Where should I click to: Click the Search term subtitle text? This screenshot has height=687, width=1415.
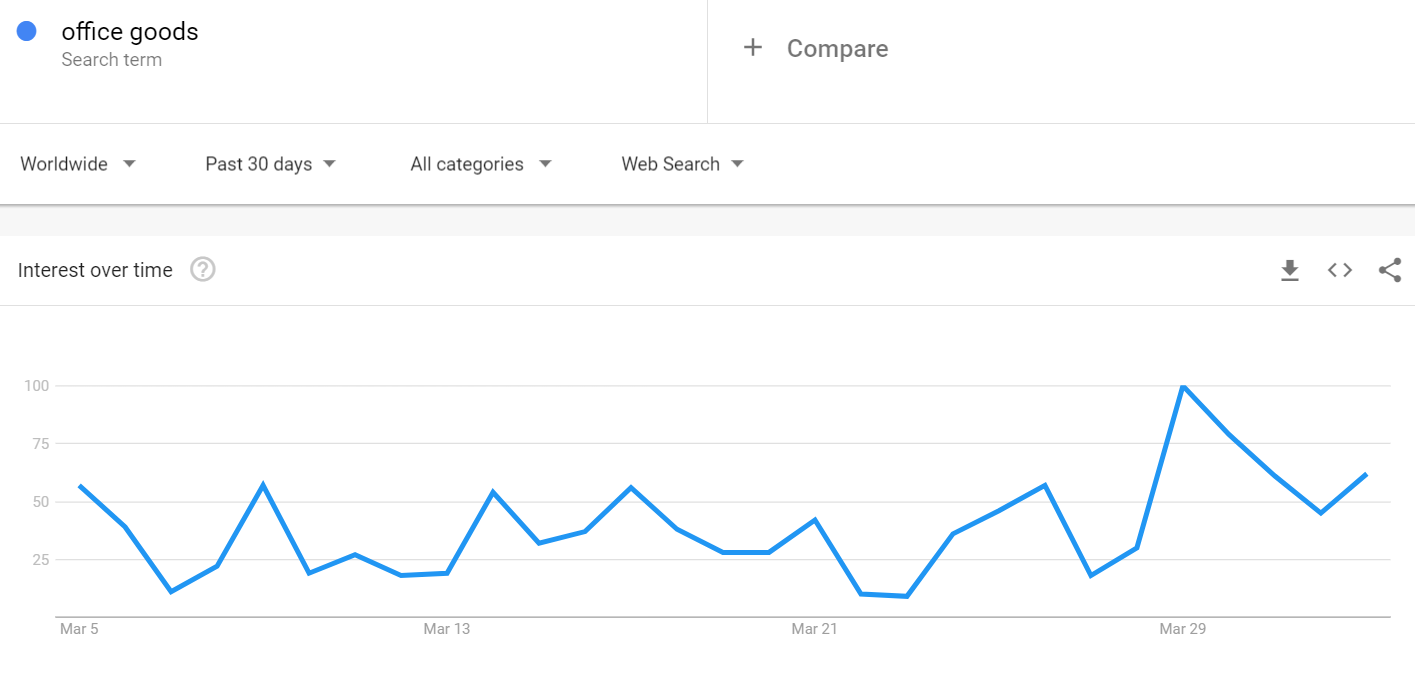111,60
